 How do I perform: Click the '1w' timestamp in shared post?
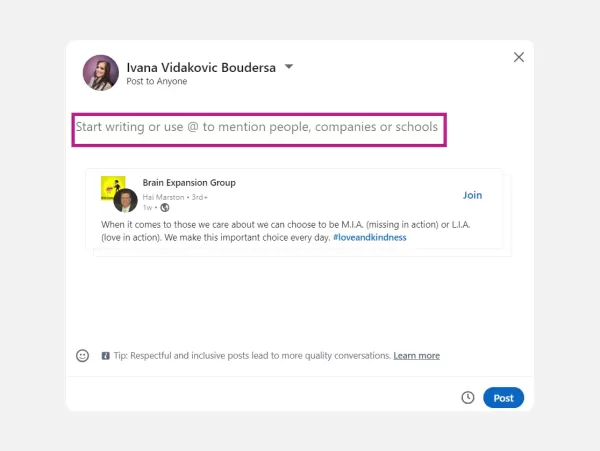click(148, 207)
